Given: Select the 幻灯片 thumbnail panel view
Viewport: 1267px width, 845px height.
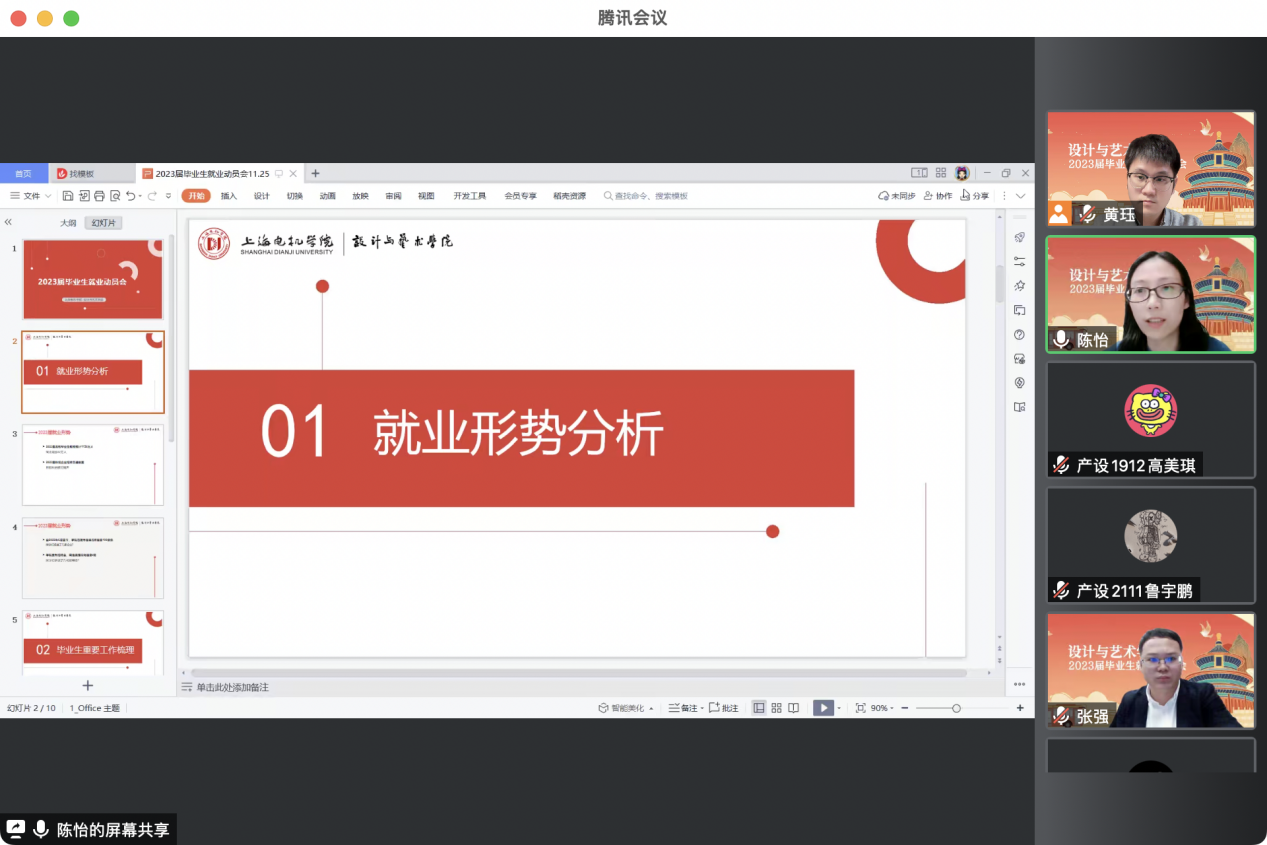Looking at the screenshot, I should (103, 223).
